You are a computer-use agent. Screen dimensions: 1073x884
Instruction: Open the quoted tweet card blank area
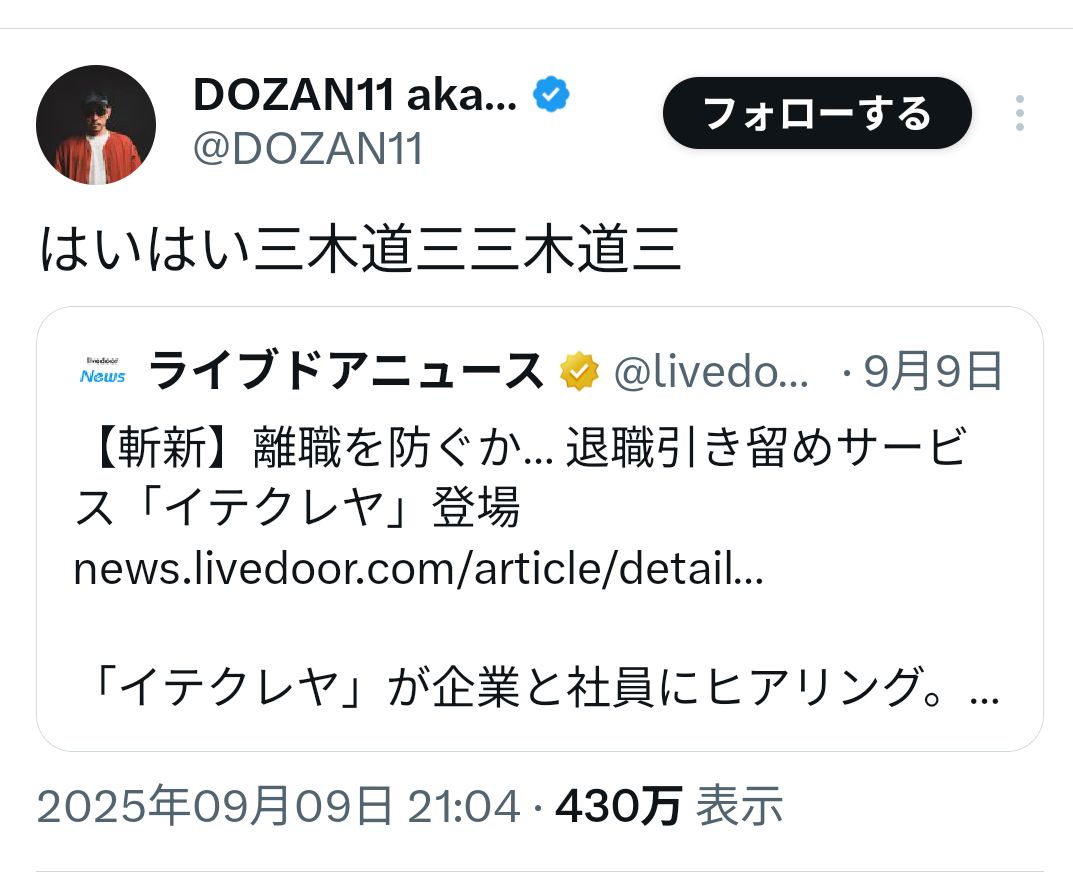(539, 626)
